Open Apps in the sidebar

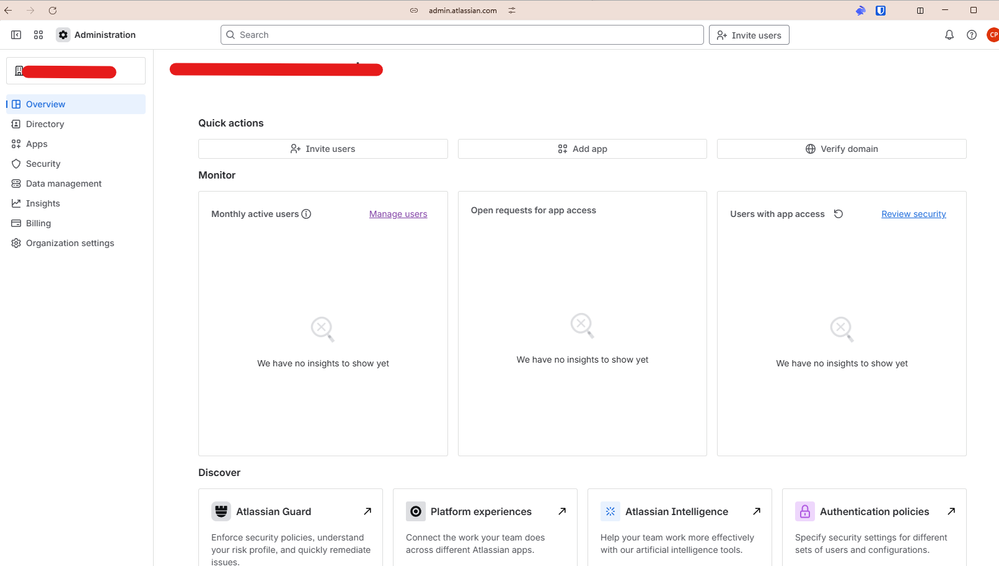76,144
